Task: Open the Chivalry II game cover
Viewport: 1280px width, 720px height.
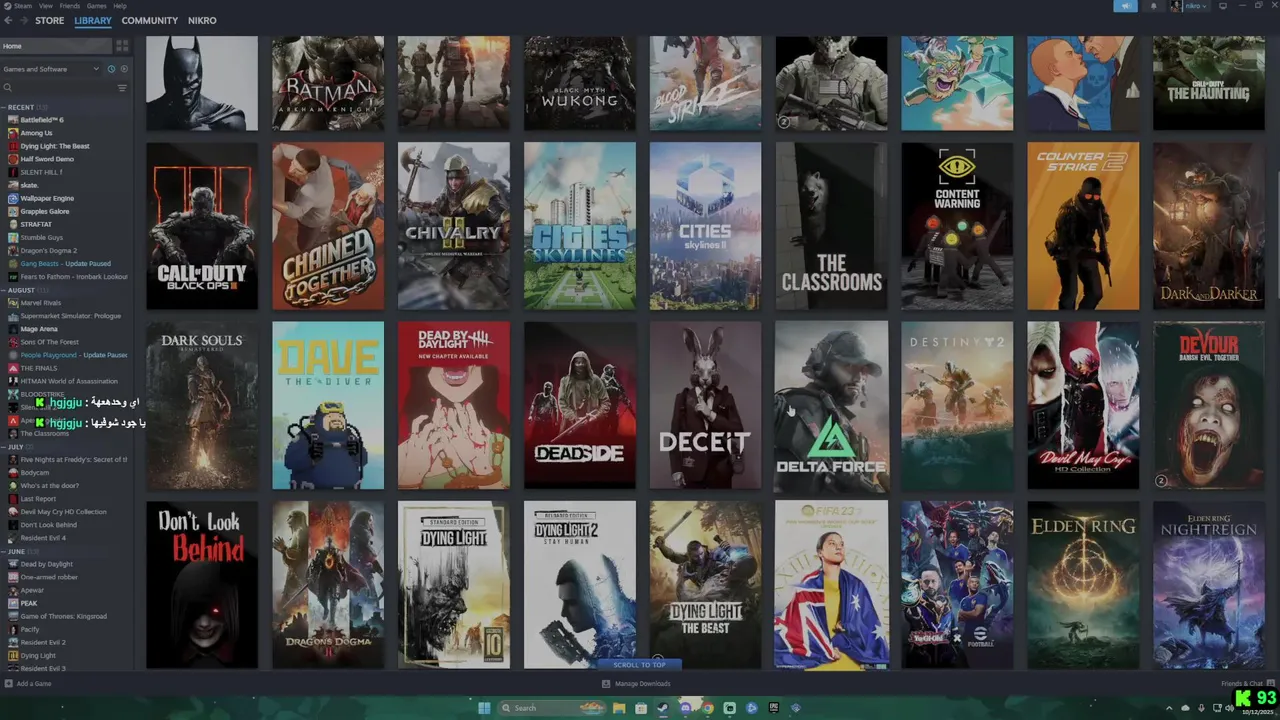Action: tap(454, 226)
